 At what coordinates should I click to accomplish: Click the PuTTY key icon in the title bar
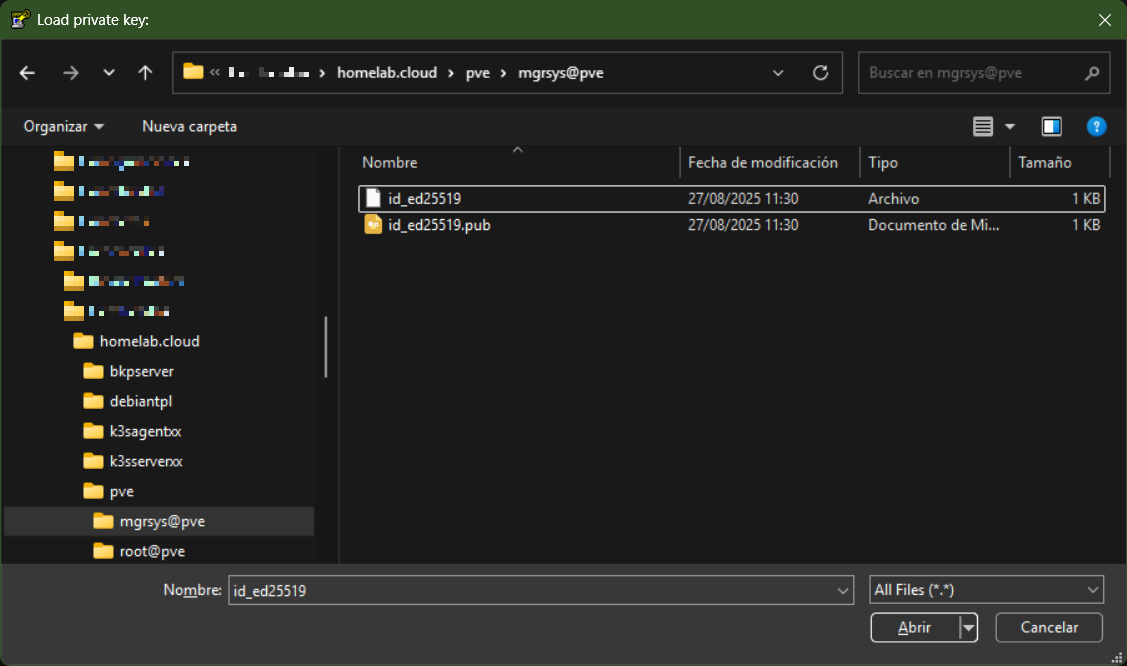19,18
